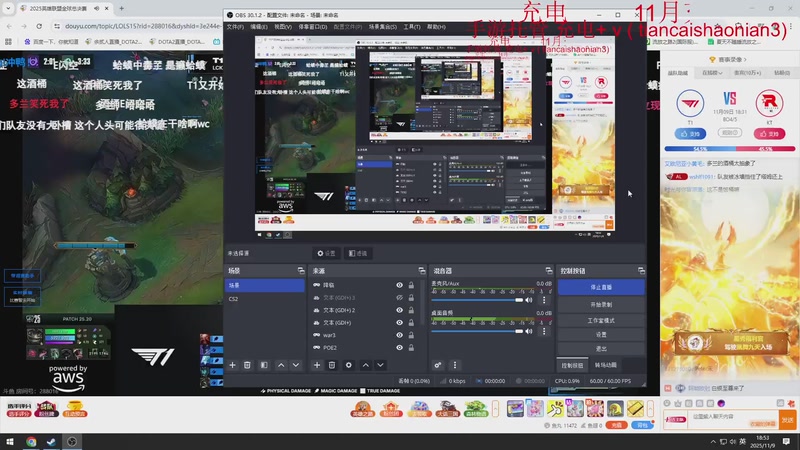Pop out the Sources dock panel
800x450 pixels.
(422, 271)
